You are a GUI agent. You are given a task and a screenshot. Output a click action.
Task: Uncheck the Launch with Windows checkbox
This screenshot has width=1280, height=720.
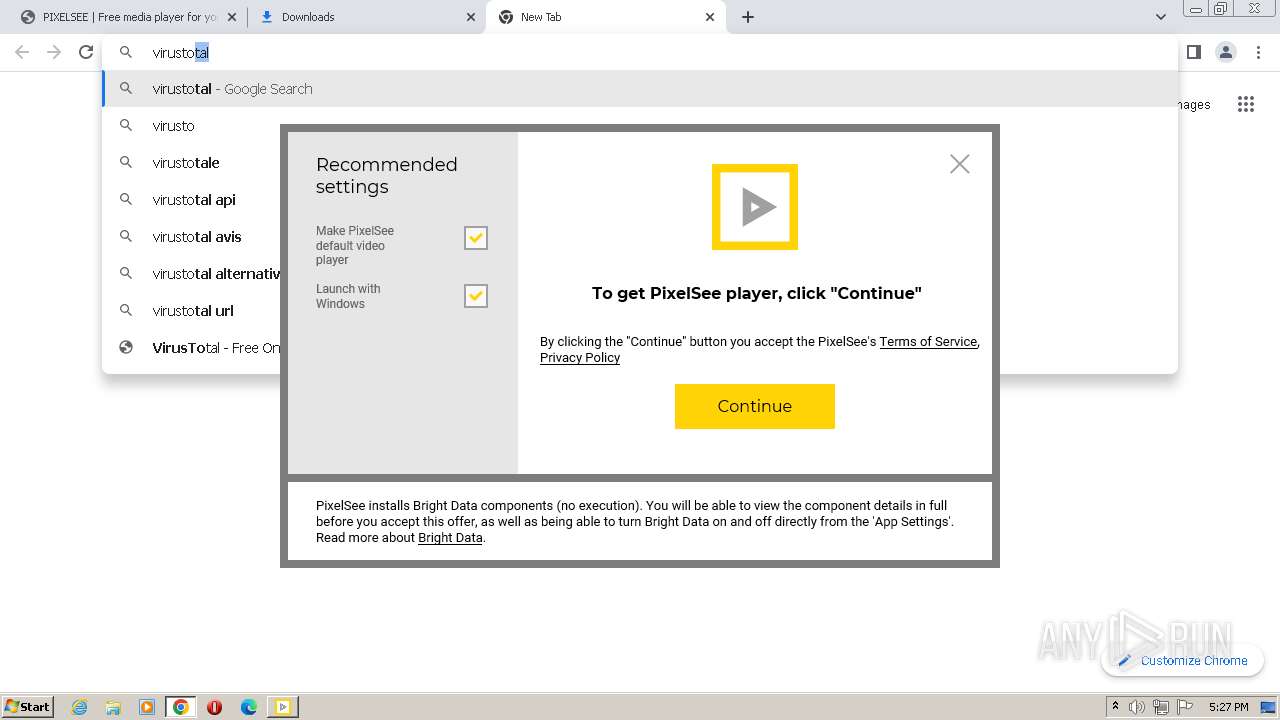[476, 296]
